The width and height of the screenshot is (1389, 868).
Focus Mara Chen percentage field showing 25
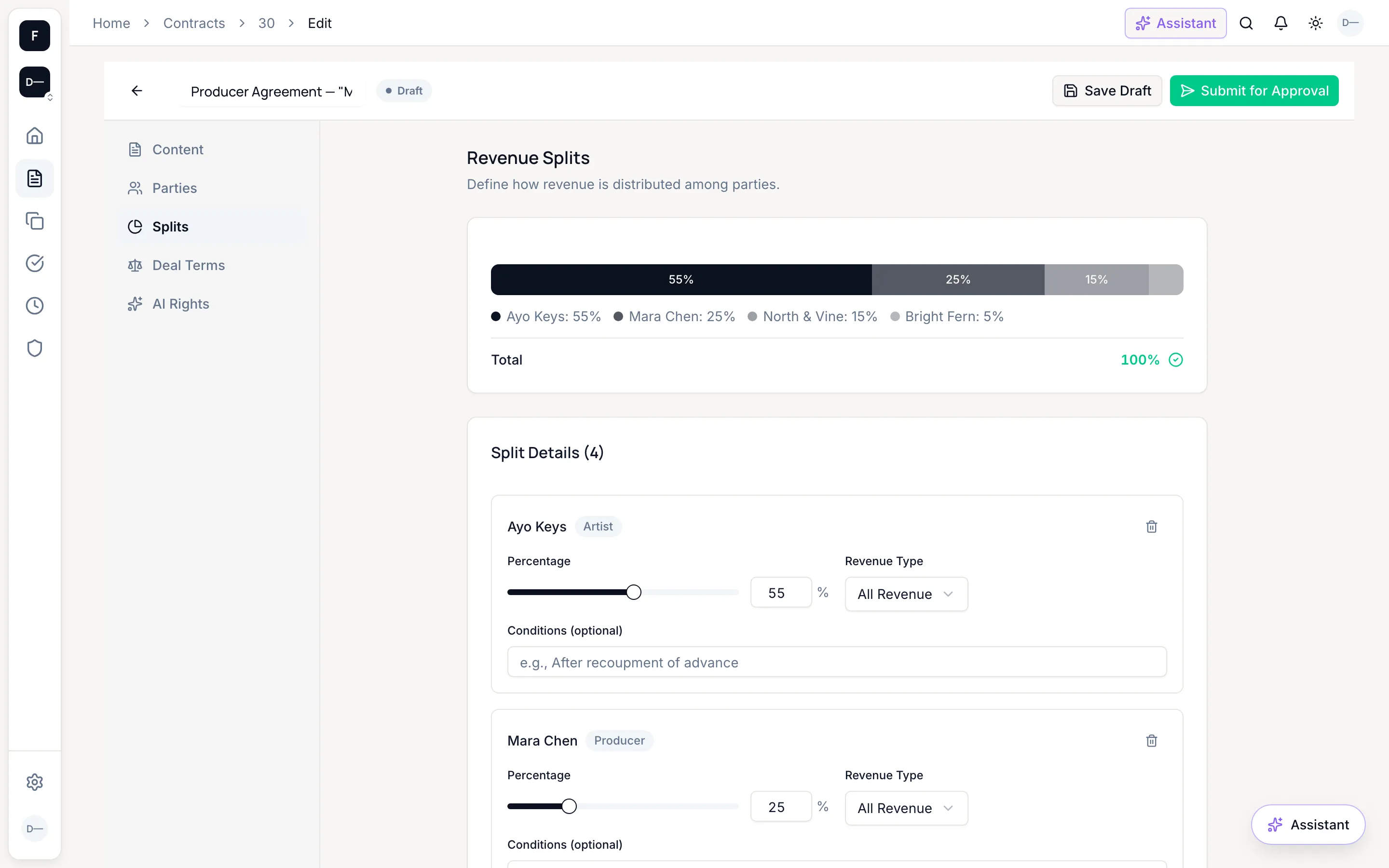click(781, 807)
